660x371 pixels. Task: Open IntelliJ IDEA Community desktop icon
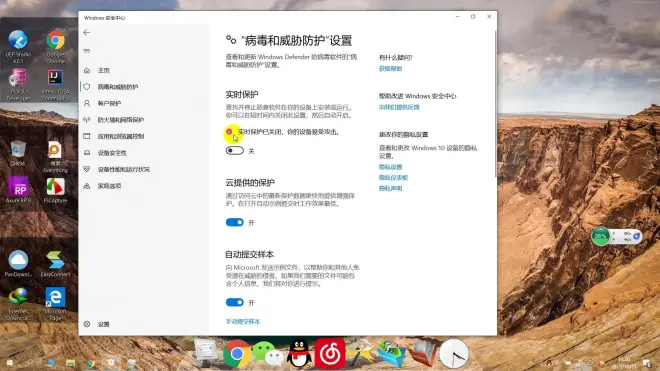click(x=55, y=84)
